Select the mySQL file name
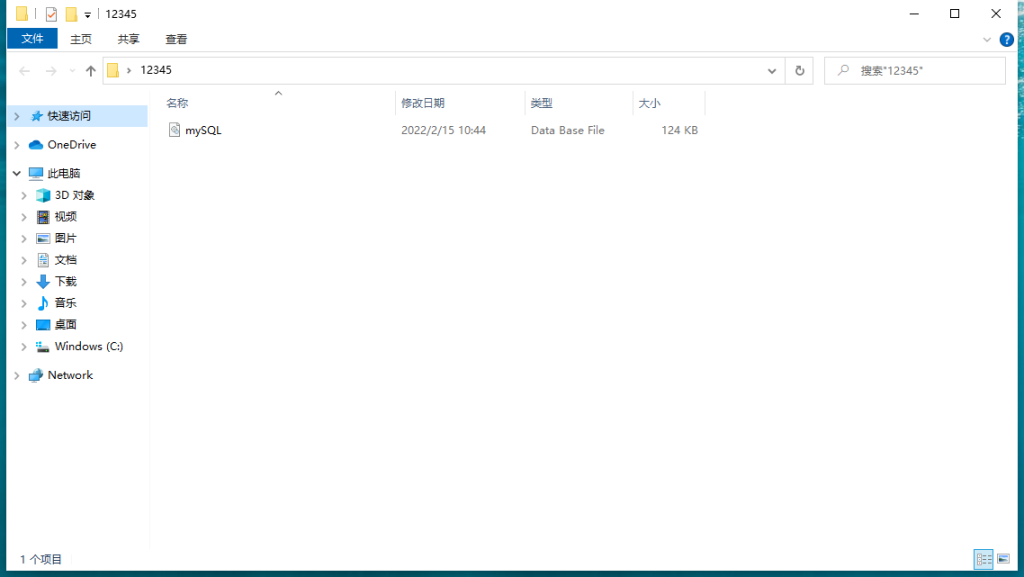The width and height of the screenshot is (1024, 577). (x=203, y=130)
